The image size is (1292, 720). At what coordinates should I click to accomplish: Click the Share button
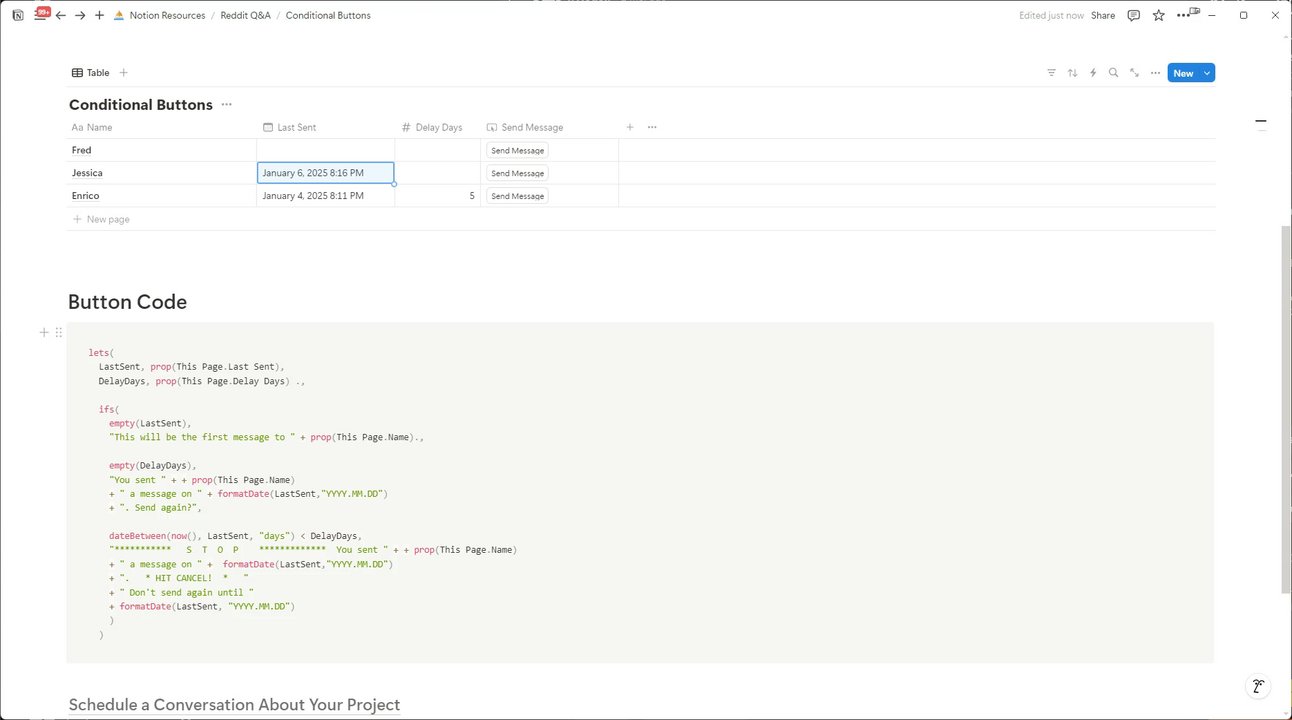coord(1103,16)
